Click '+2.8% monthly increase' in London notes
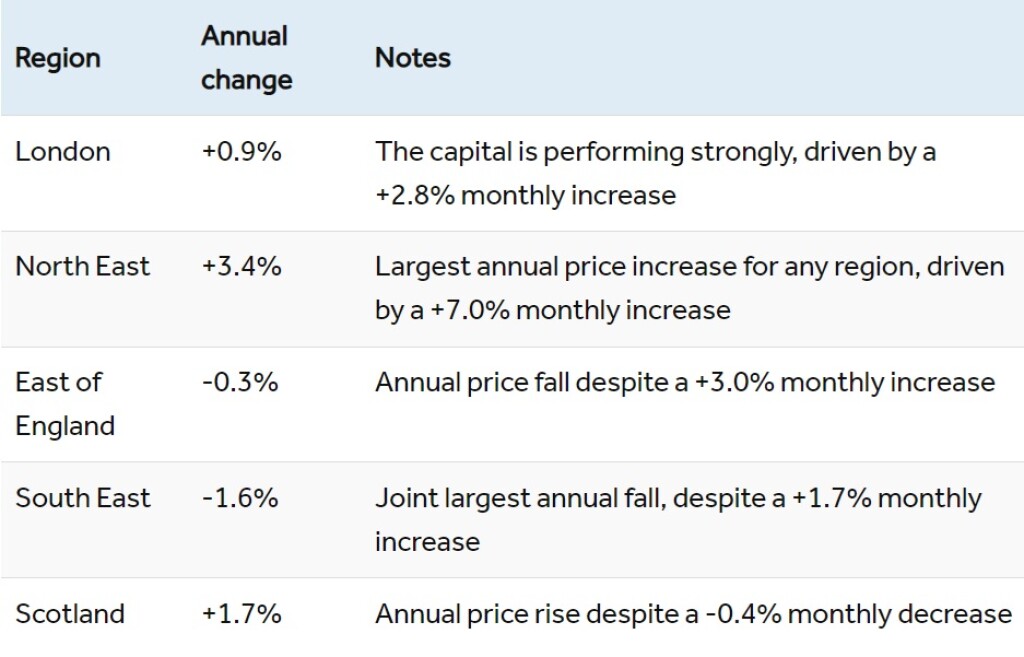Screen dimensions: 1024x657 526,195
